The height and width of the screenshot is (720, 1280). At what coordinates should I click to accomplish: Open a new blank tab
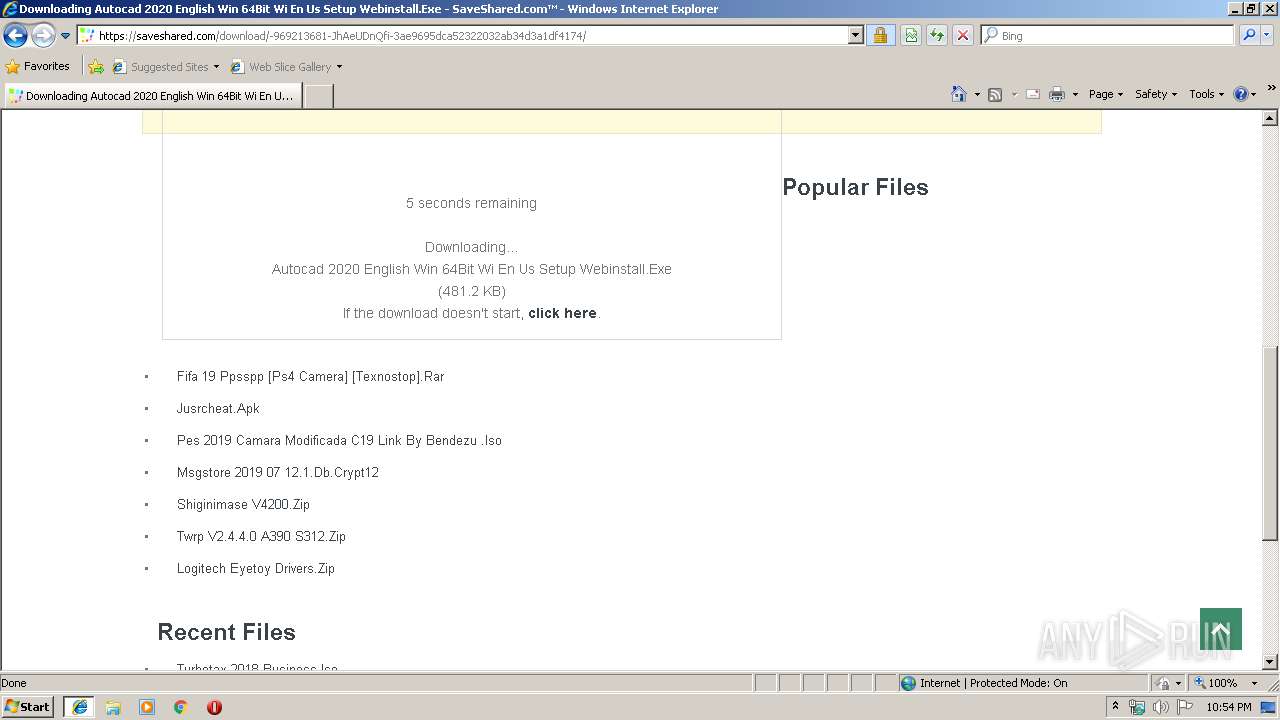click(318, 96)
